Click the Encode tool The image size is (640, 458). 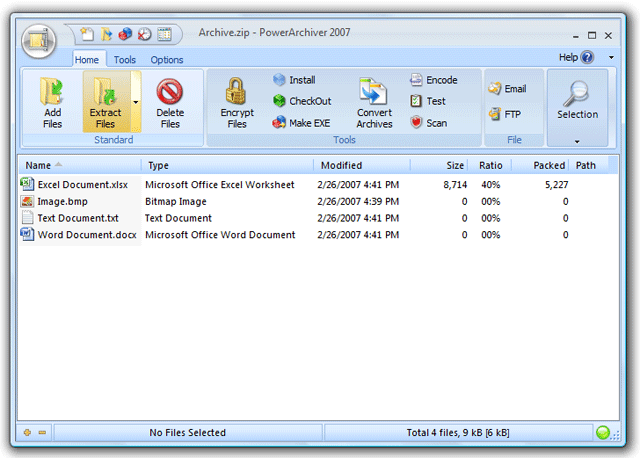point(433,80)
